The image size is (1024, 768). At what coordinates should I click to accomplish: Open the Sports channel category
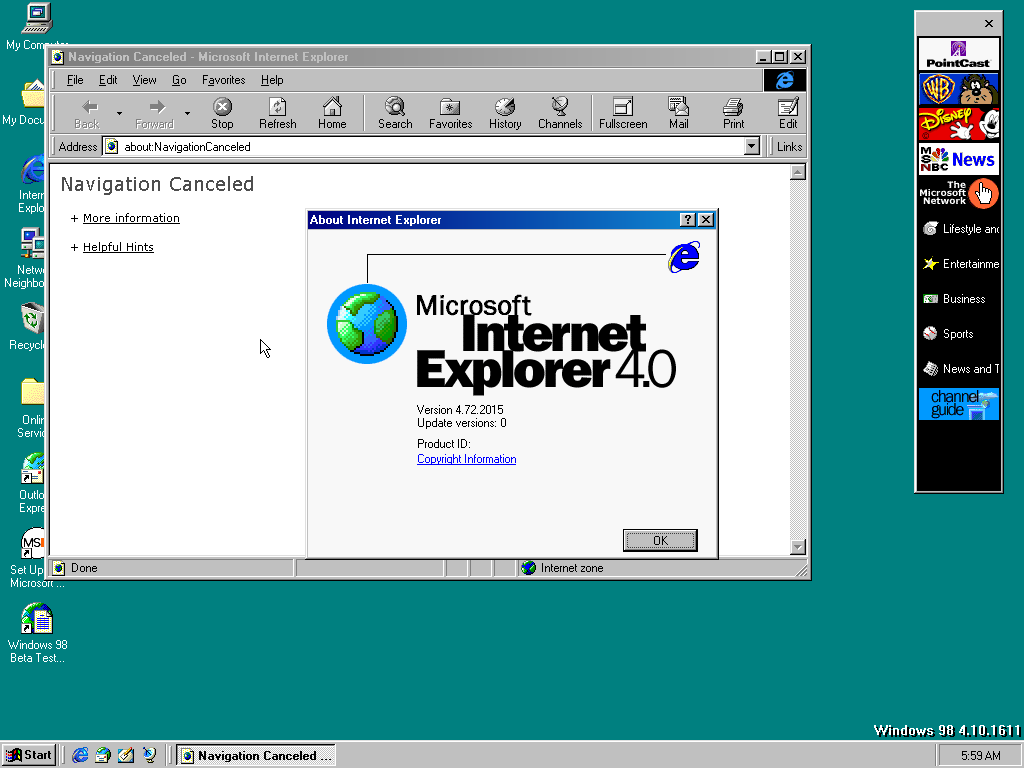(x=958, y=334)
